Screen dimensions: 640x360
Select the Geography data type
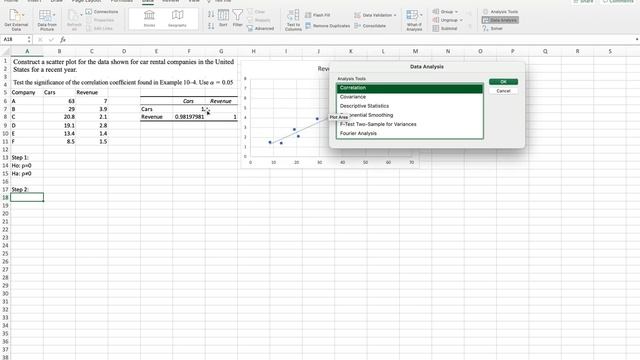click(x=177, y=18)
